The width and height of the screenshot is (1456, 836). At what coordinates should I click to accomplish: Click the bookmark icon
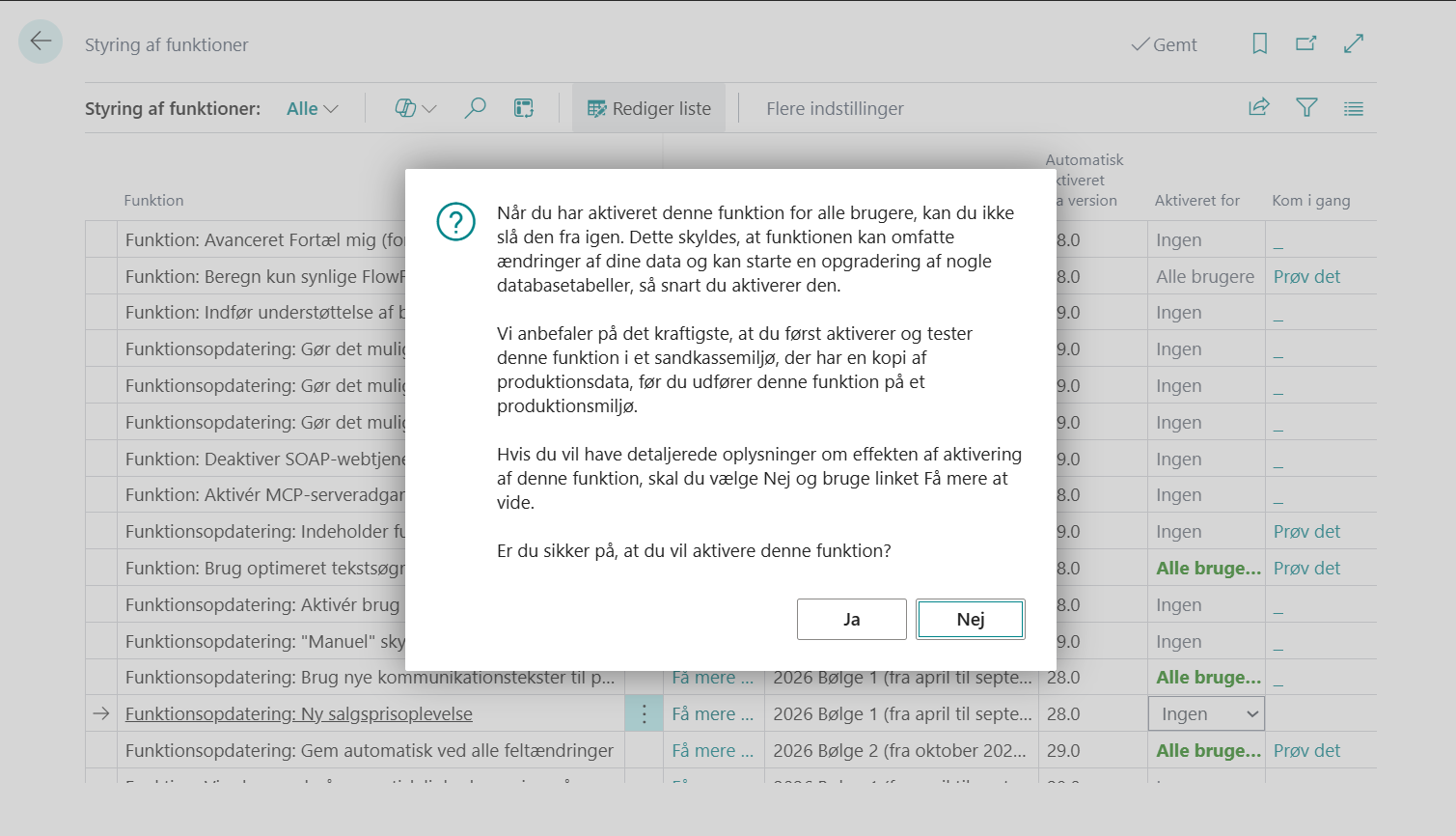click(1259, 43)
